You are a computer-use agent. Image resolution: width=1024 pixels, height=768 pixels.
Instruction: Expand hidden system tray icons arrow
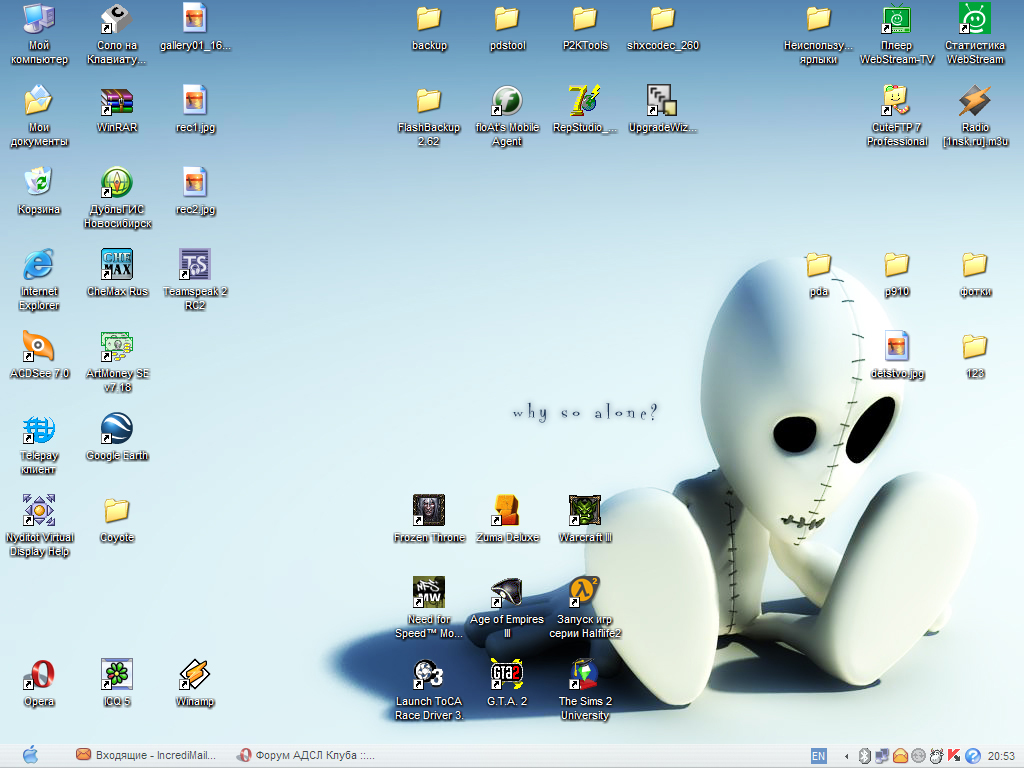tap(848, 756)
